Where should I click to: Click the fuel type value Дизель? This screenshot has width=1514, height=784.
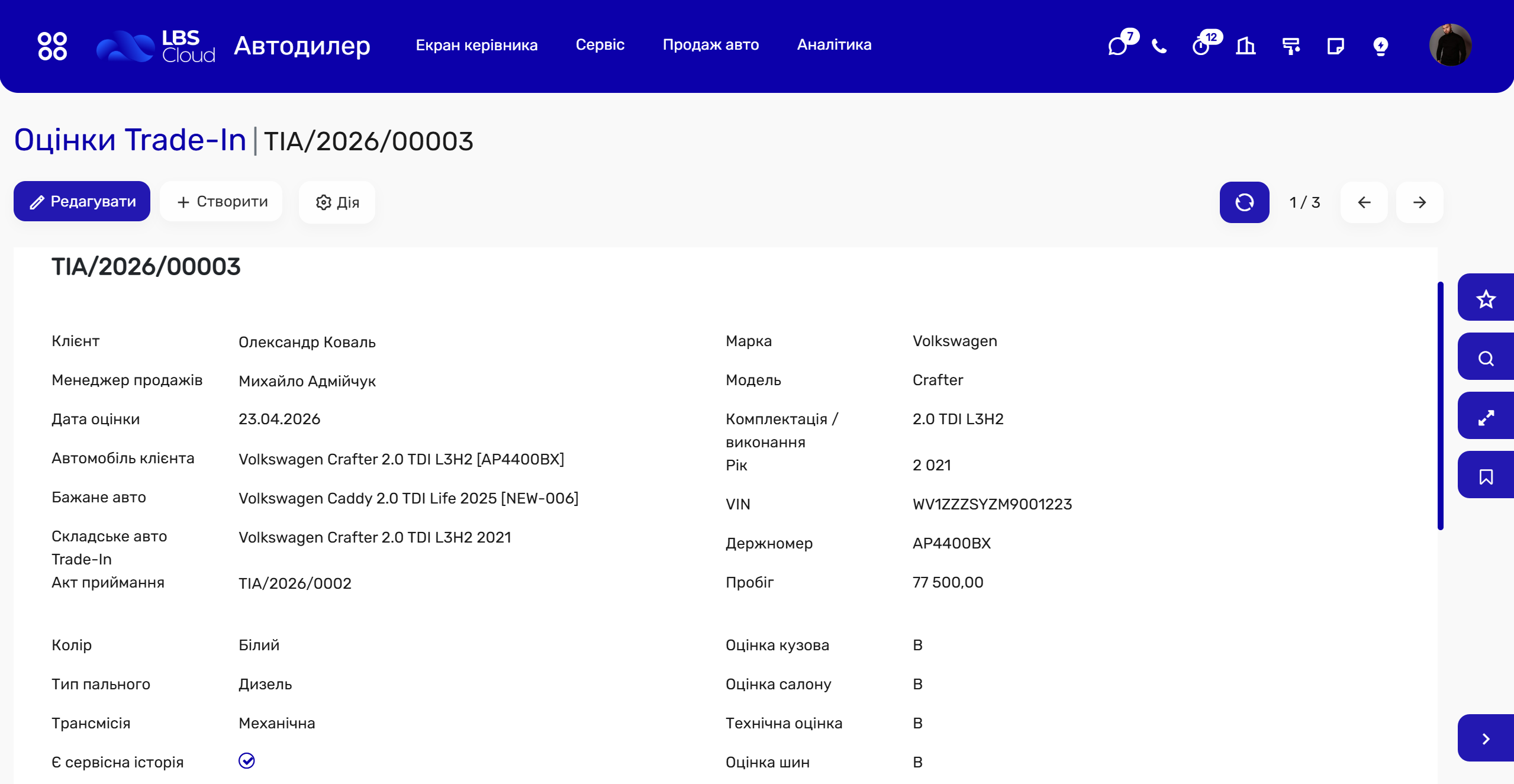pos(265,684)
